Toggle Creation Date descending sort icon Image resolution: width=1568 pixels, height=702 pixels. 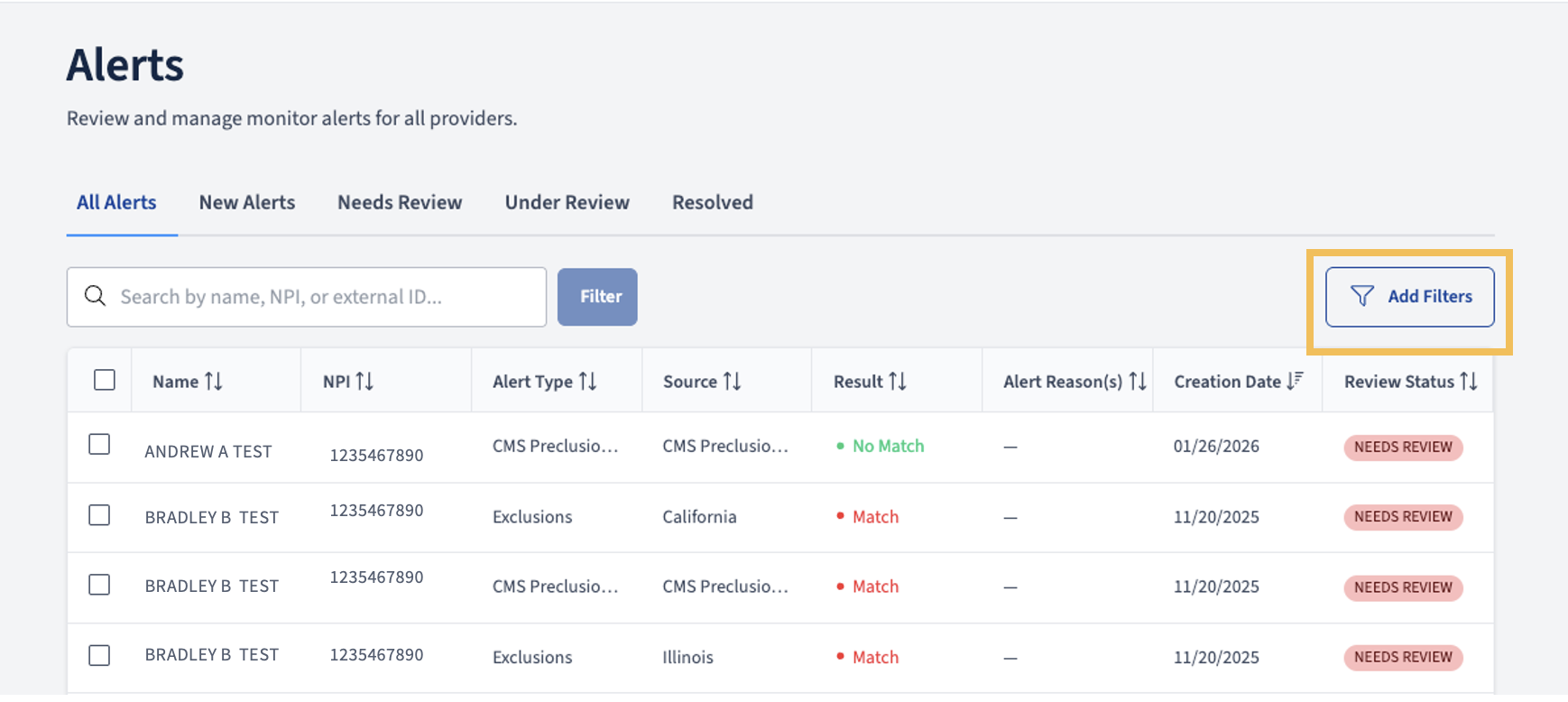pyautogui.click(x=1296, y=381)
